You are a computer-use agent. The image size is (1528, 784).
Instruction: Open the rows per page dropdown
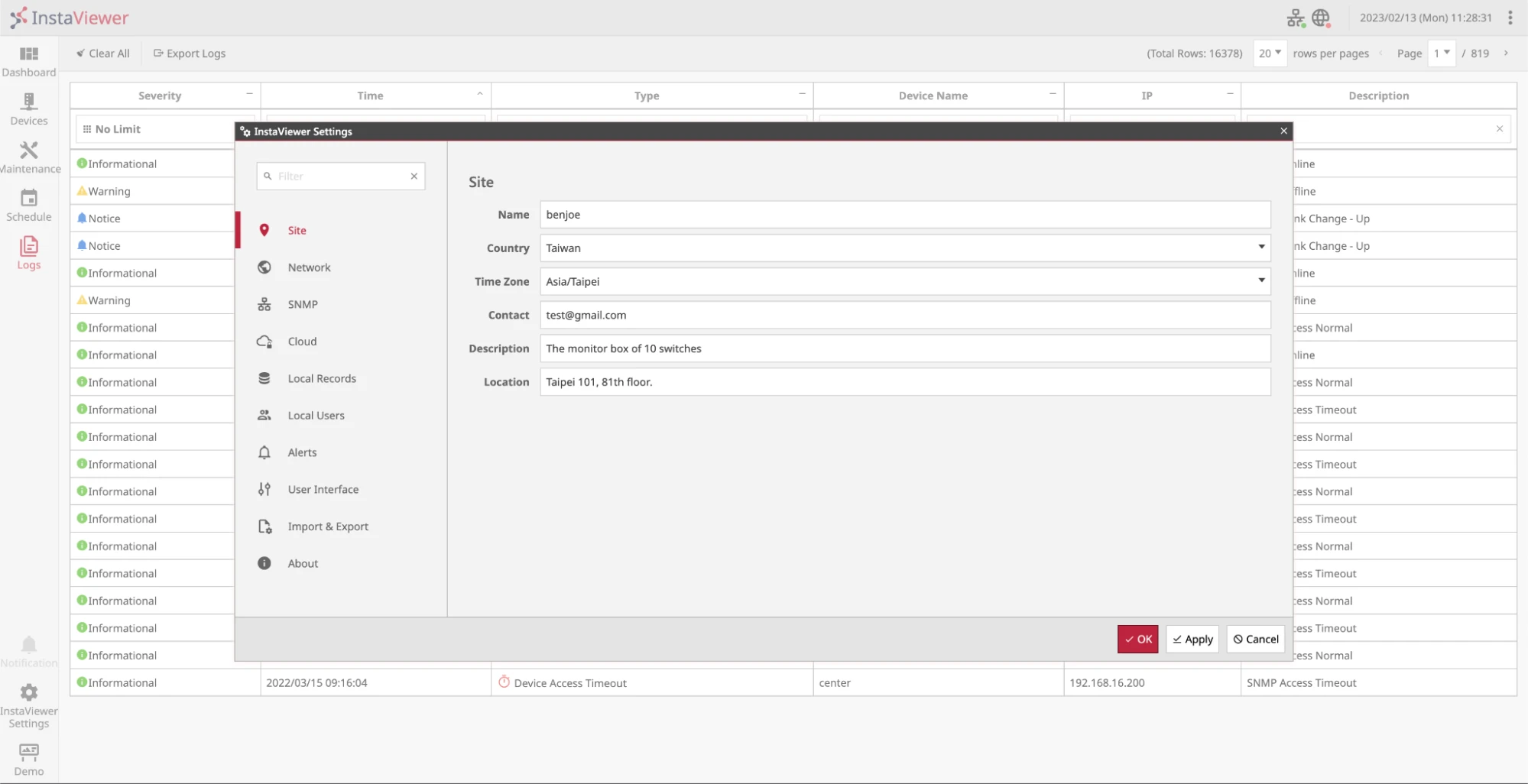coord(1270,53)
